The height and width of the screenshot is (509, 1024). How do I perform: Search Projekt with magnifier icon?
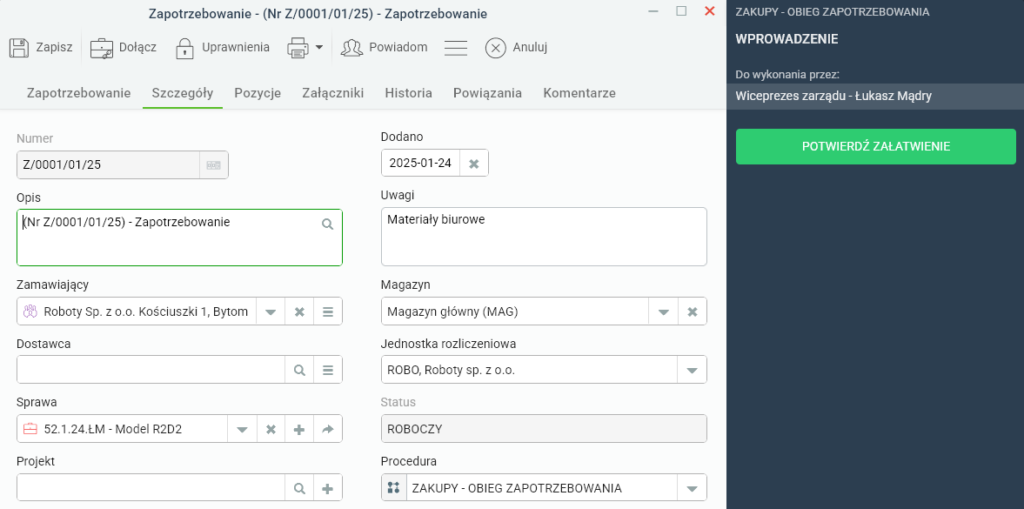(x=299, y=488)
